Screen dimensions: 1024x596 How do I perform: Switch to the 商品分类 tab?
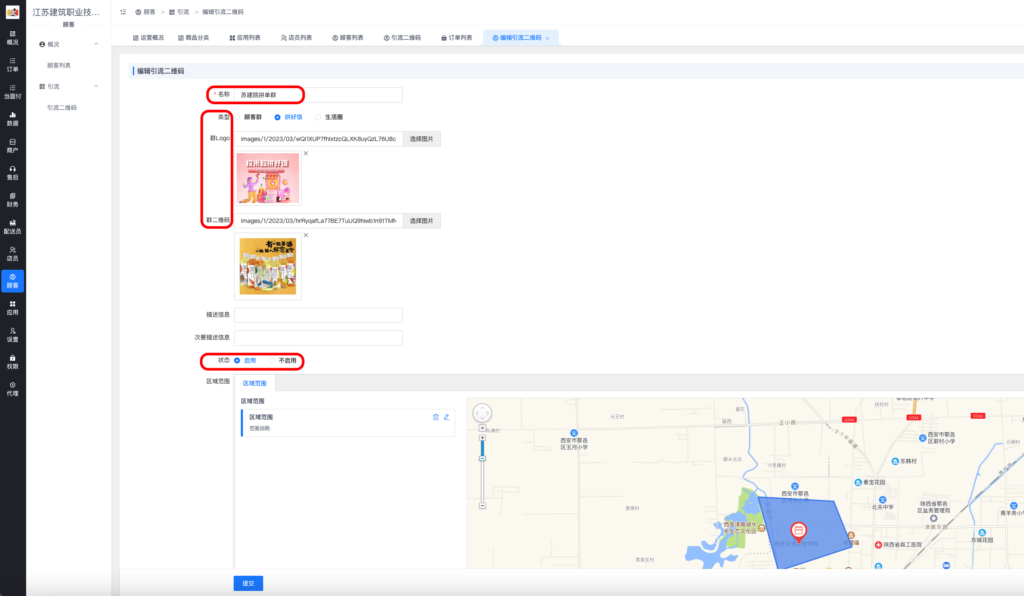193,37
